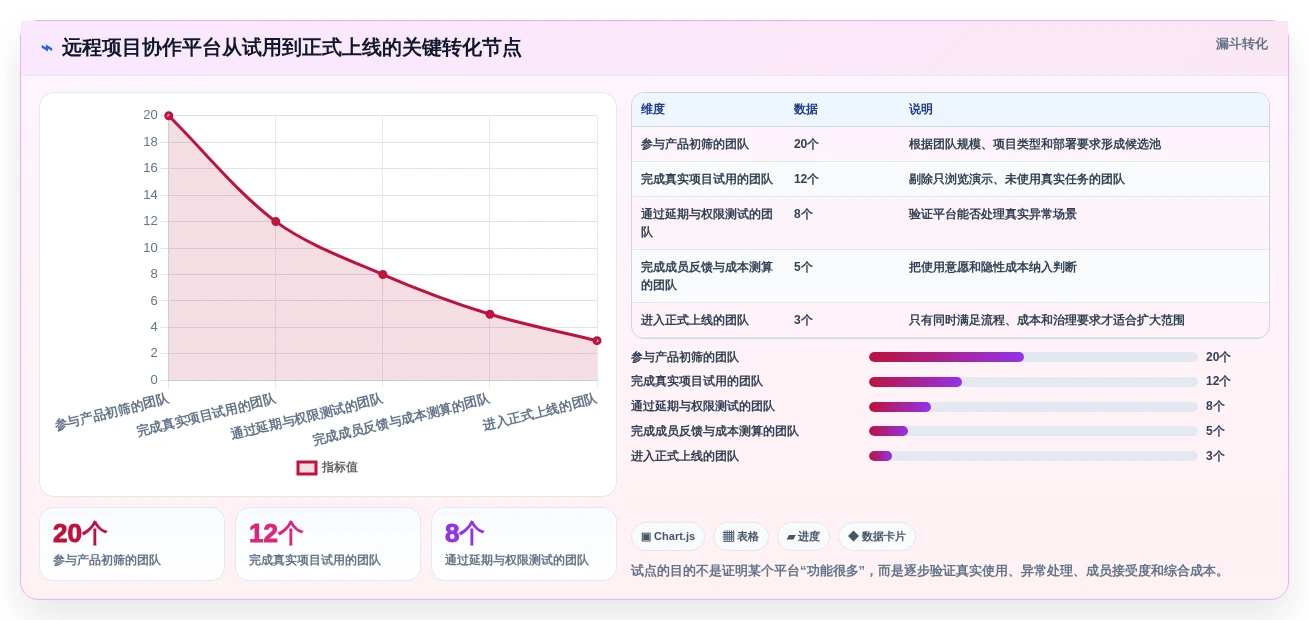Click table cell 完成成员反馈与成本测算的团队
1309x620 pixels.
coord(707,276)
